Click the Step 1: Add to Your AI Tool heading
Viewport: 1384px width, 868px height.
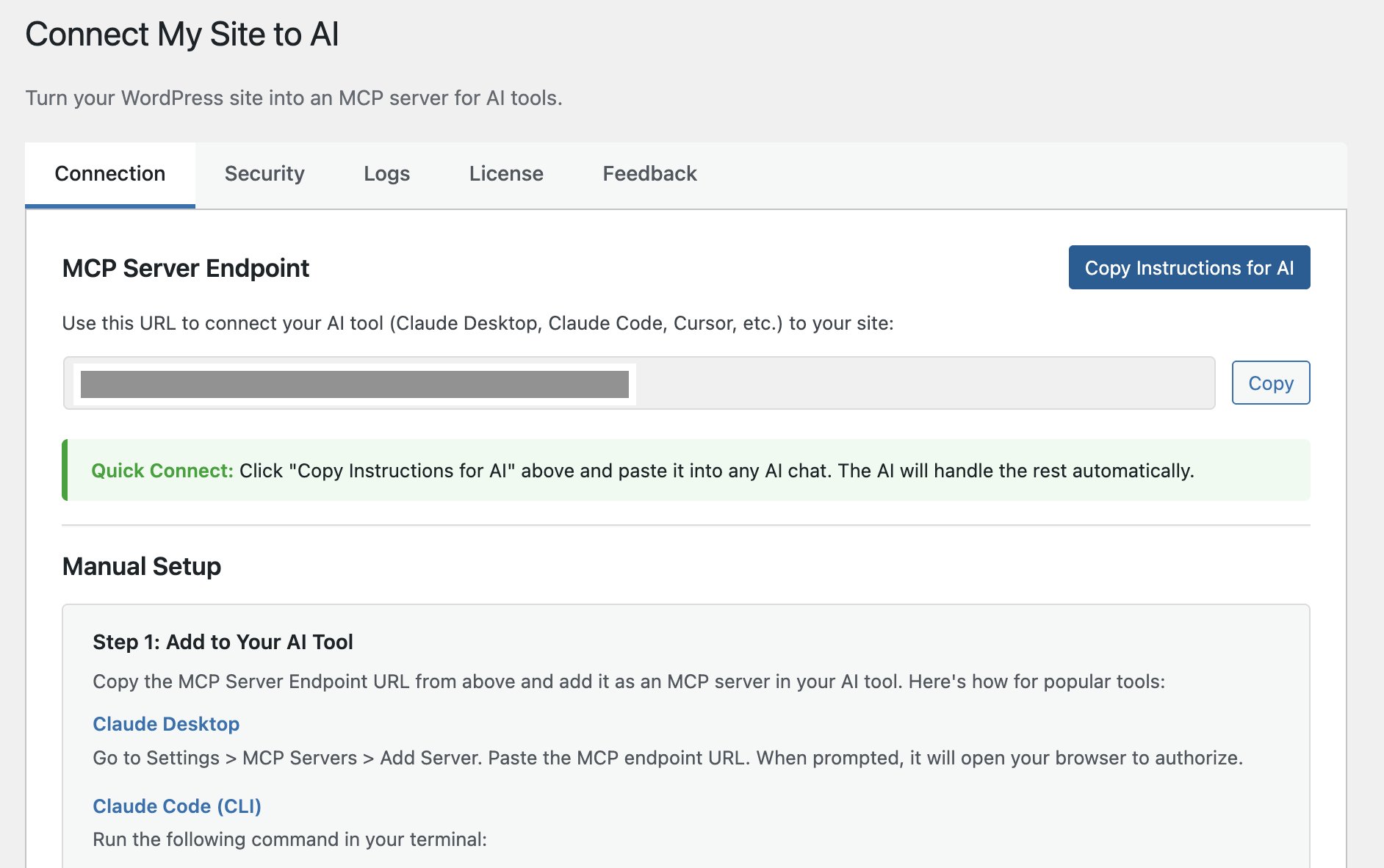222,641
